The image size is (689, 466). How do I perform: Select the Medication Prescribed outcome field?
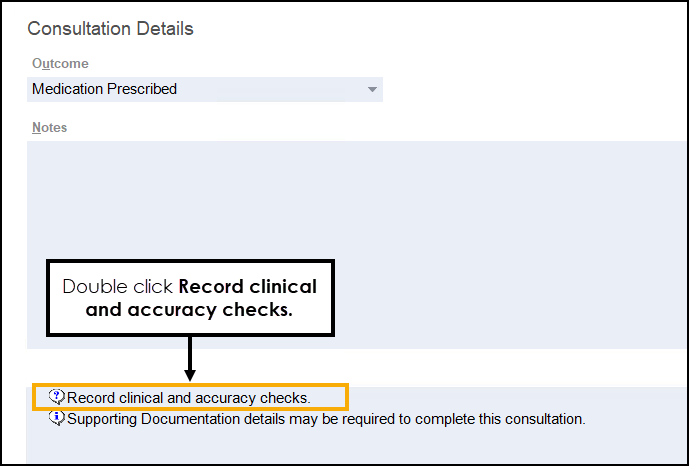coord(190,89)
